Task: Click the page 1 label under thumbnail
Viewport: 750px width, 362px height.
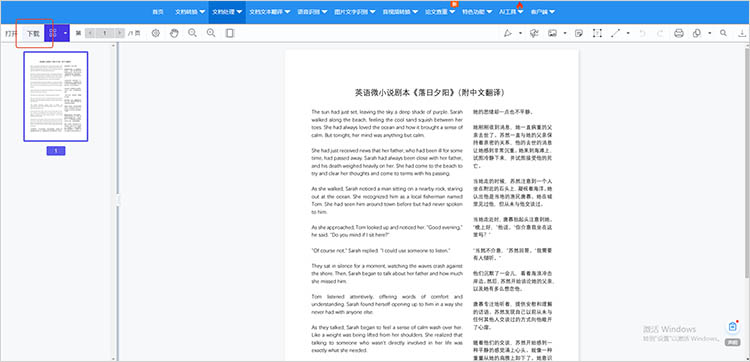Action: coord(56,151)
